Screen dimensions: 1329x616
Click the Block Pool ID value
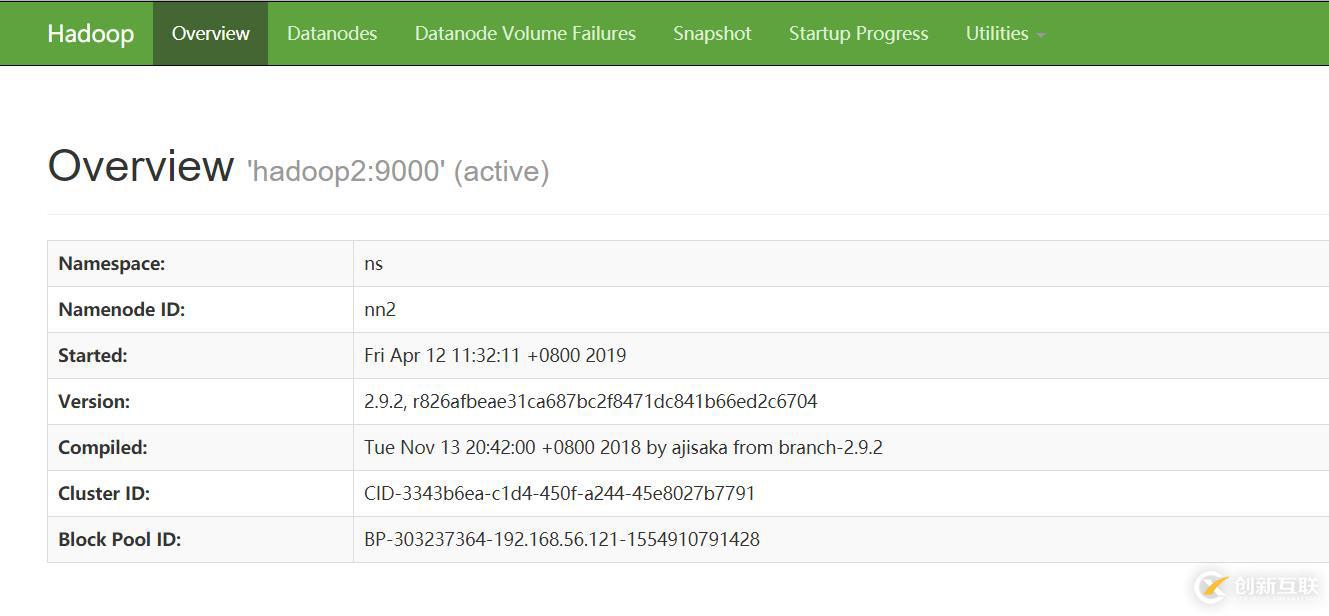click(x=562, y=539)
